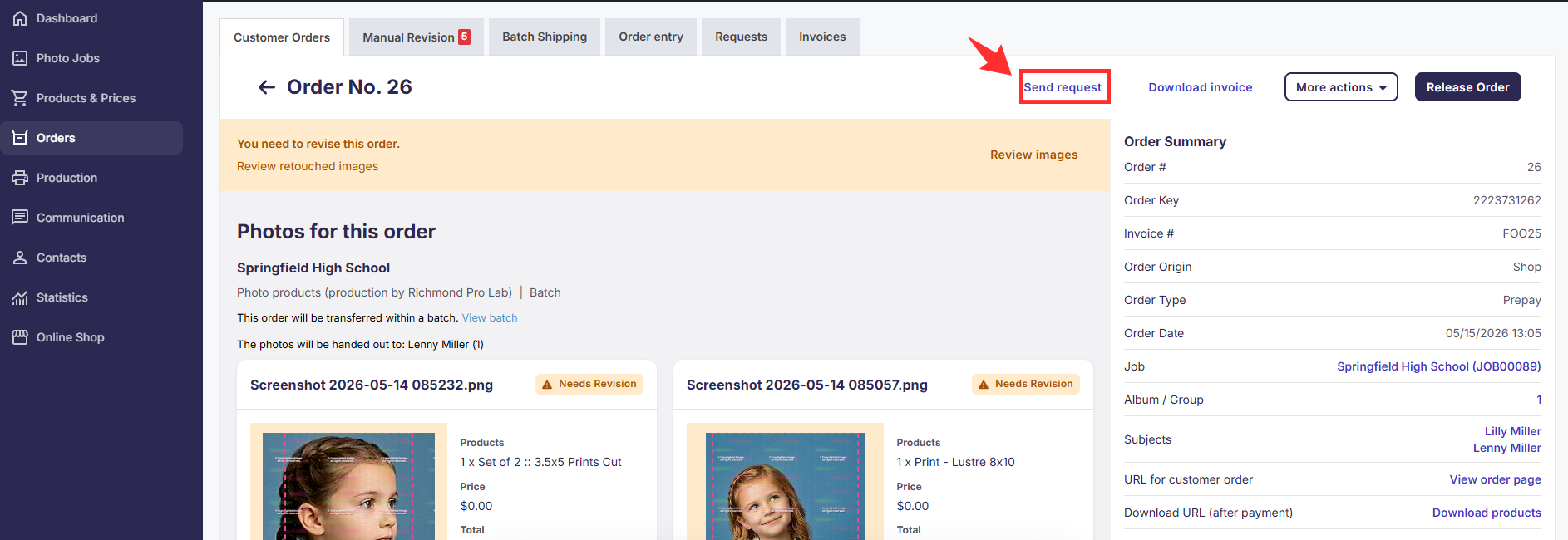The image size is (1568, 540).
Task: Open subject Lenny Miller
Action: [1506, 448]
